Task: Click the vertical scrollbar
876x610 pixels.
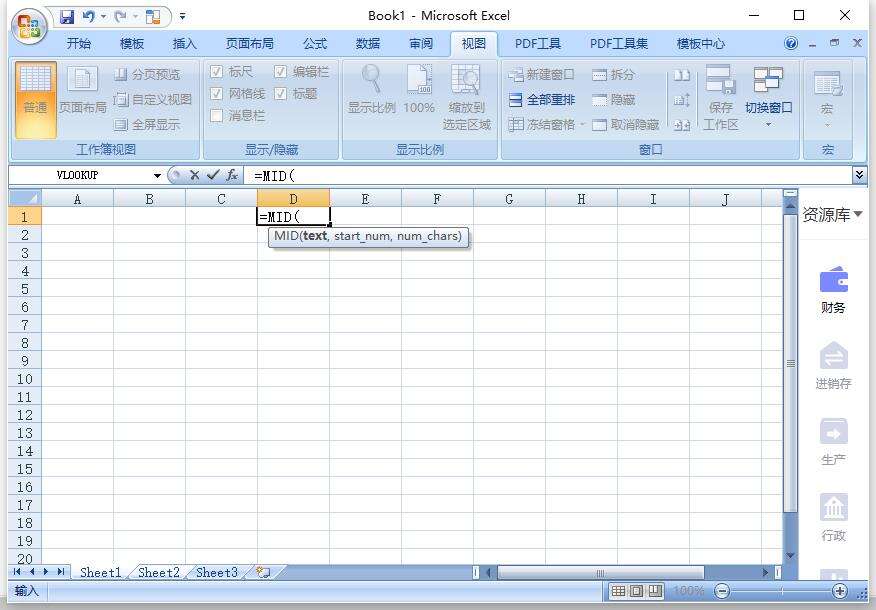Action: tap(790, 363)
